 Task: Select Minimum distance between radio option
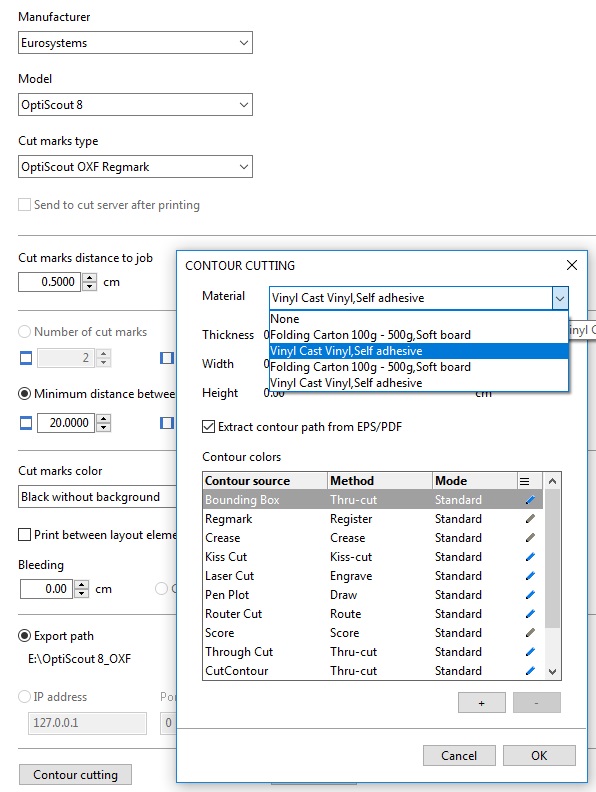click(x=24, y=393)
